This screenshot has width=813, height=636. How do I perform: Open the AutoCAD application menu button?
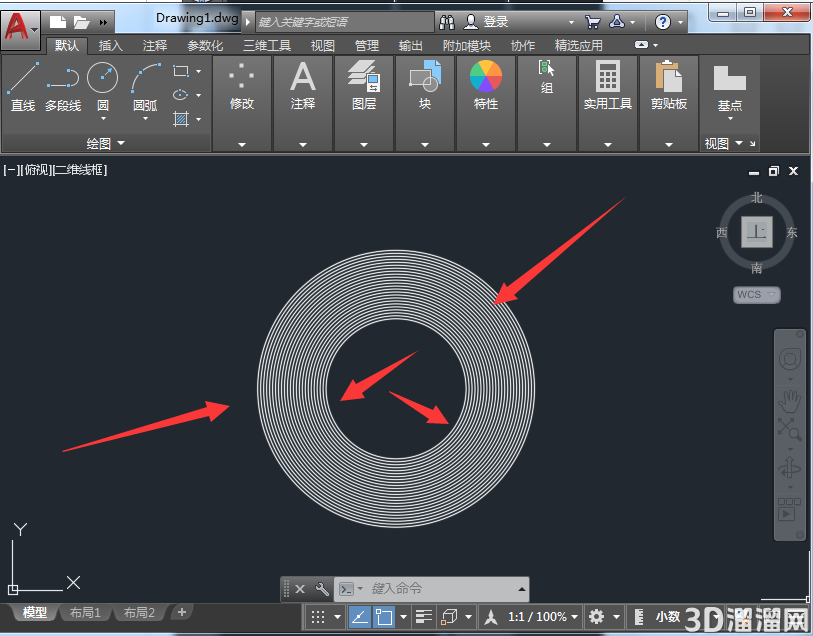[20, 29]
